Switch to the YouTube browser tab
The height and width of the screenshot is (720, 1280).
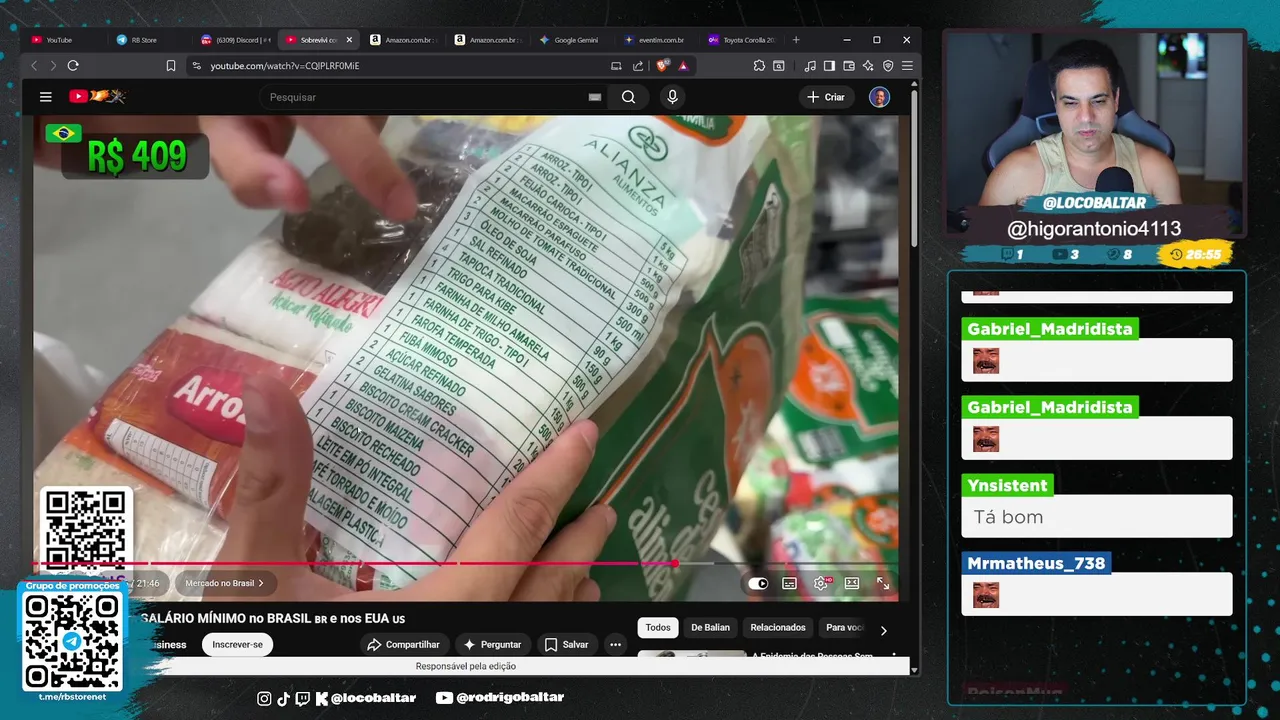click(x=64, y=40)
